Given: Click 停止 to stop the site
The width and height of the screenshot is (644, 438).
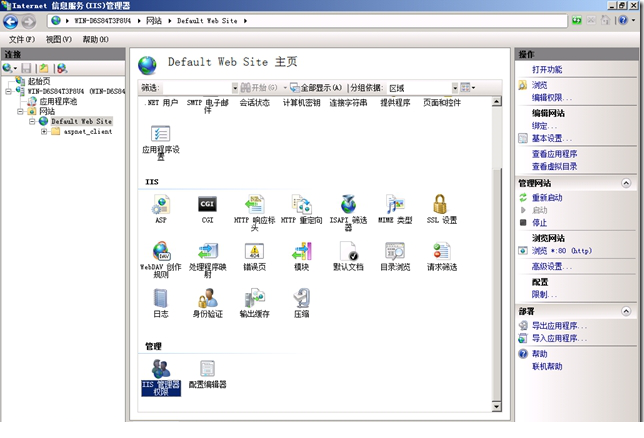Looking at the screenshot, I should coord(539,223).
